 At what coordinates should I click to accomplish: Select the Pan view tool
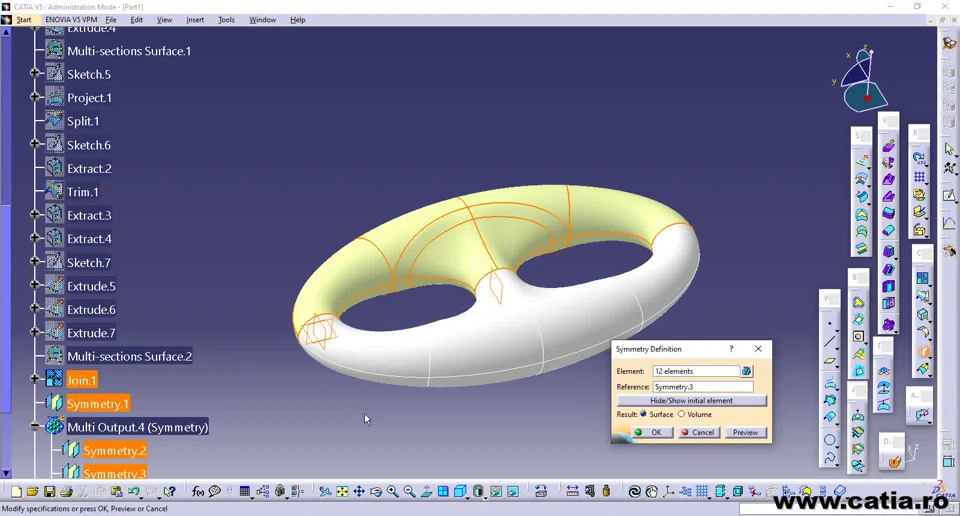pyautogui.click(x=359, y=492)
